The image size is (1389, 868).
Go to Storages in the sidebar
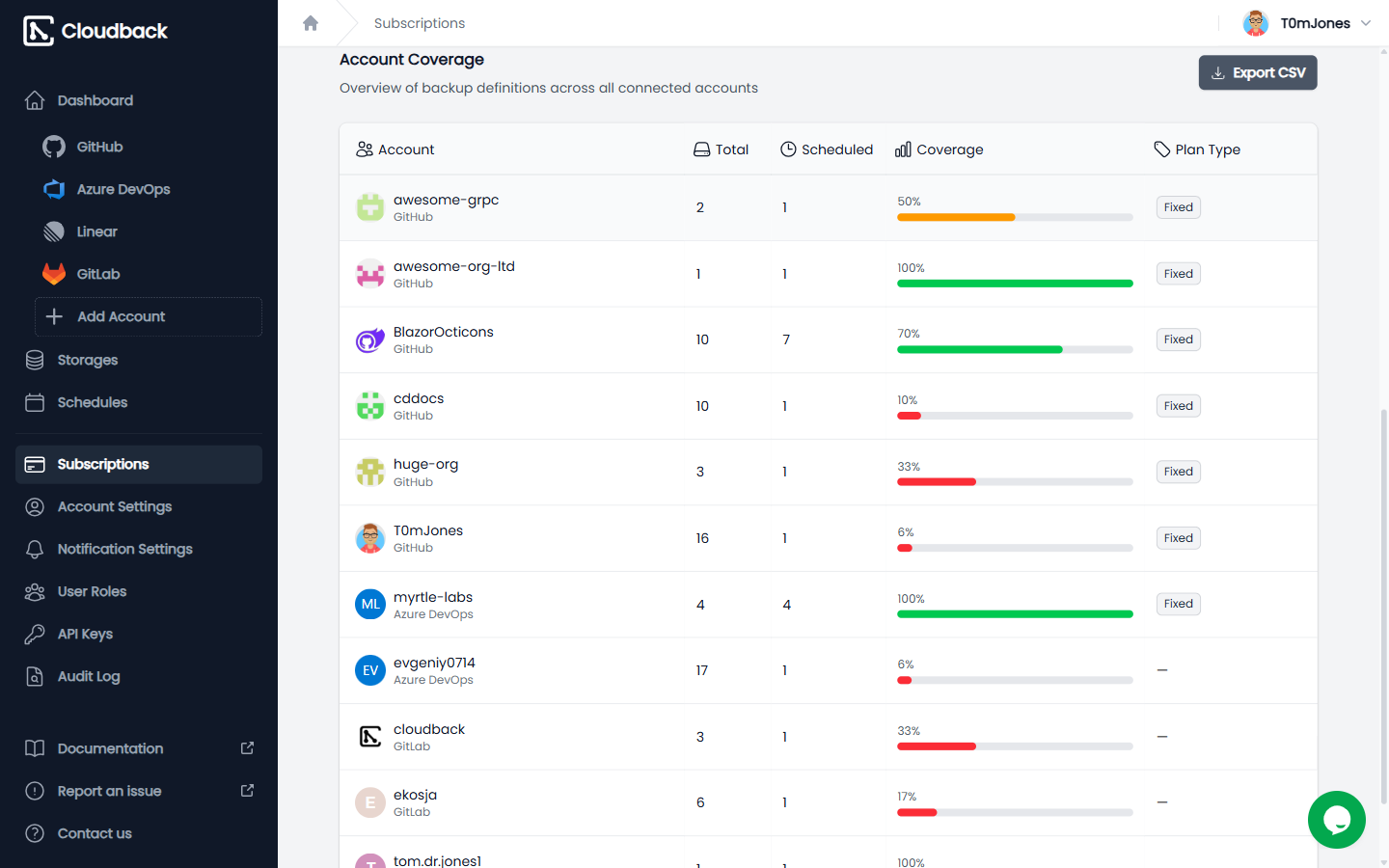(x=139, y=360)
